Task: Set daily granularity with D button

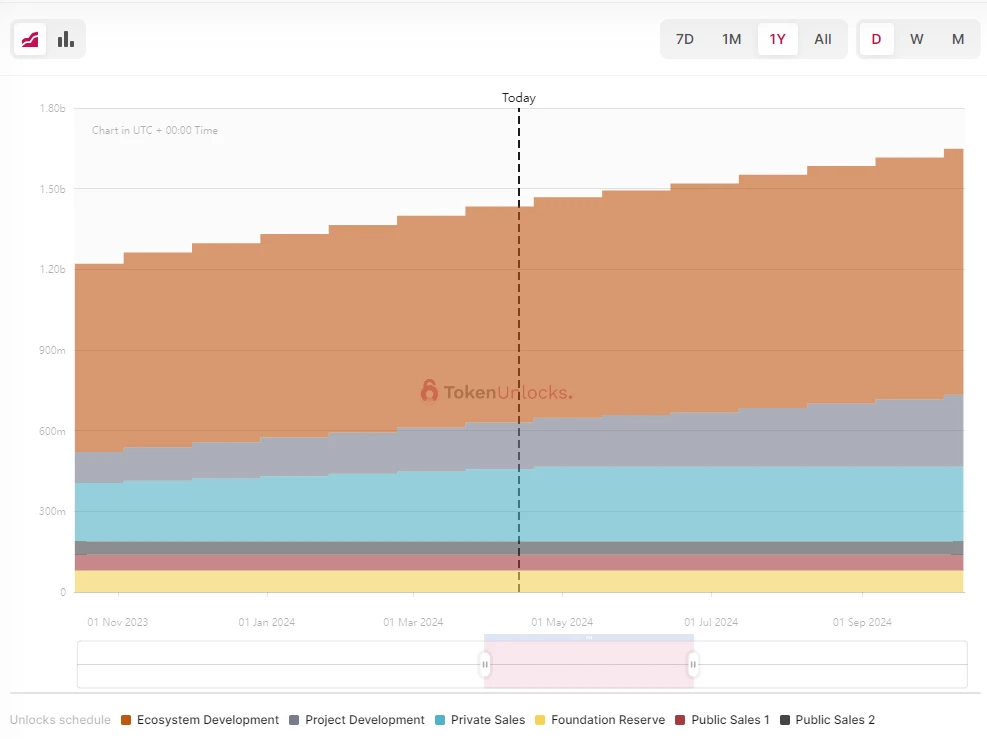Action: (877, 39)
